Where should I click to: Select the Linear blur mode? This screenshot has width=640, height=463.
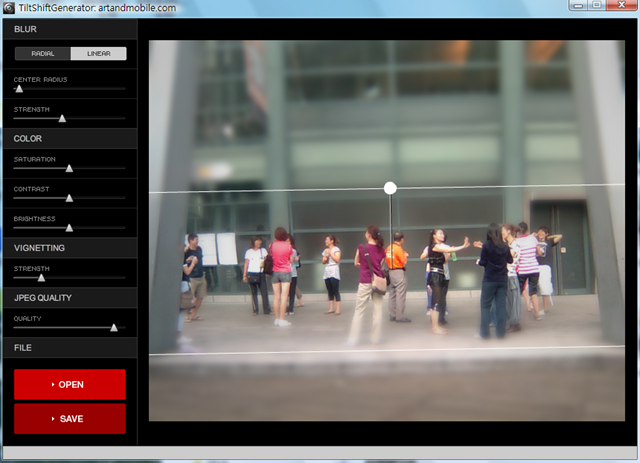(x=98, y=53)
